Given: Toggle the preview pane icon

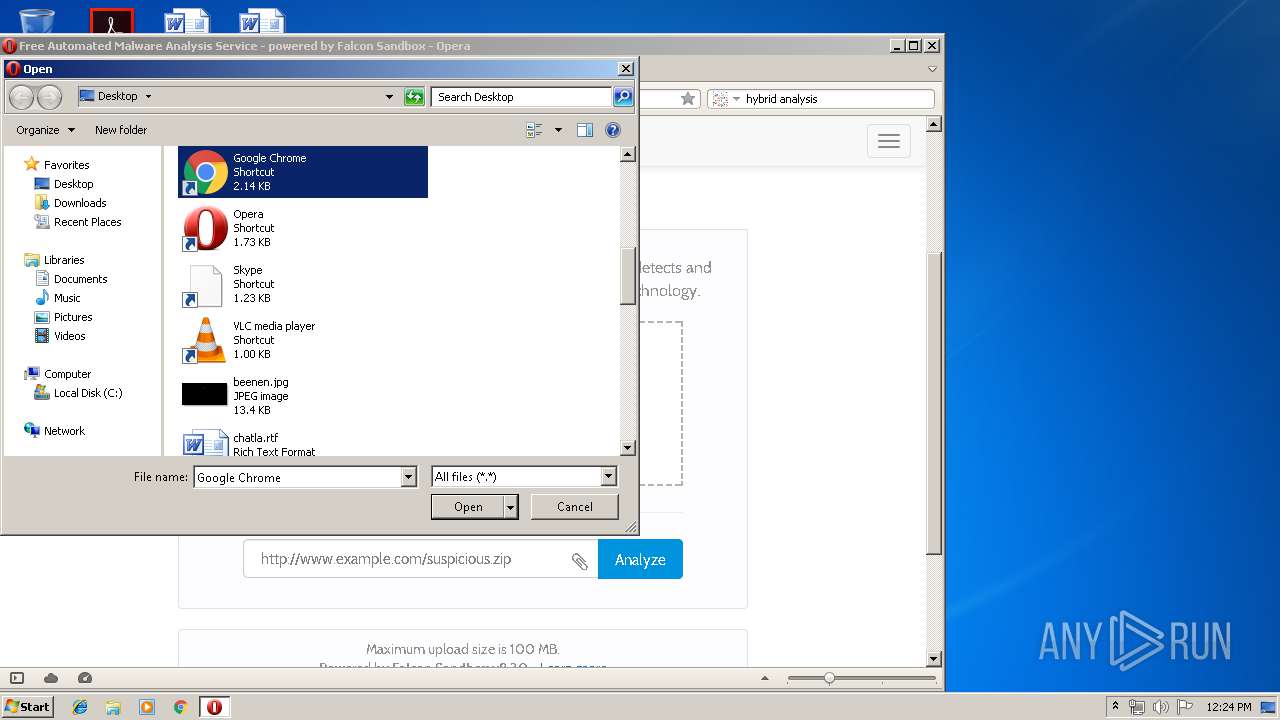Looking at the screenshot, I should click(585, 130).
